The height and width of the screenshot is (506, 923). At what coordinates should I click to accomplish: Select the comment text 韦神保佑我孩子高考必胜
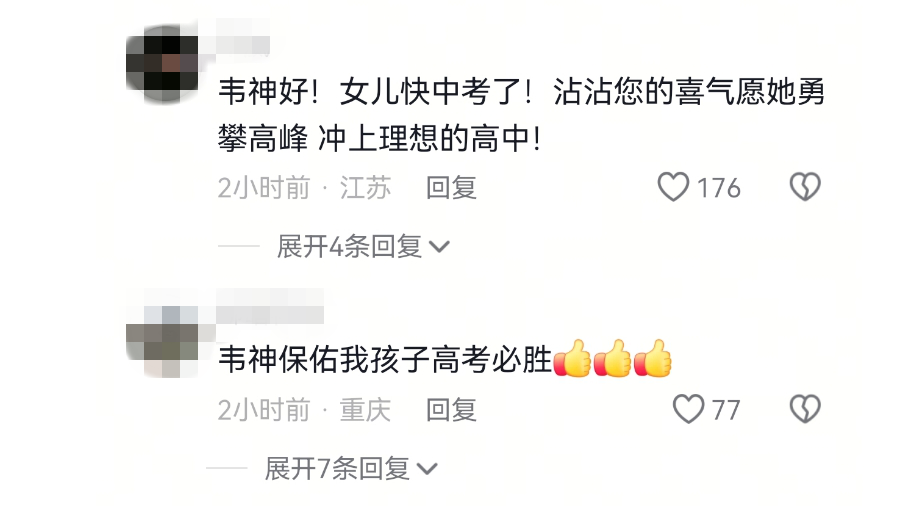[385, 359]
